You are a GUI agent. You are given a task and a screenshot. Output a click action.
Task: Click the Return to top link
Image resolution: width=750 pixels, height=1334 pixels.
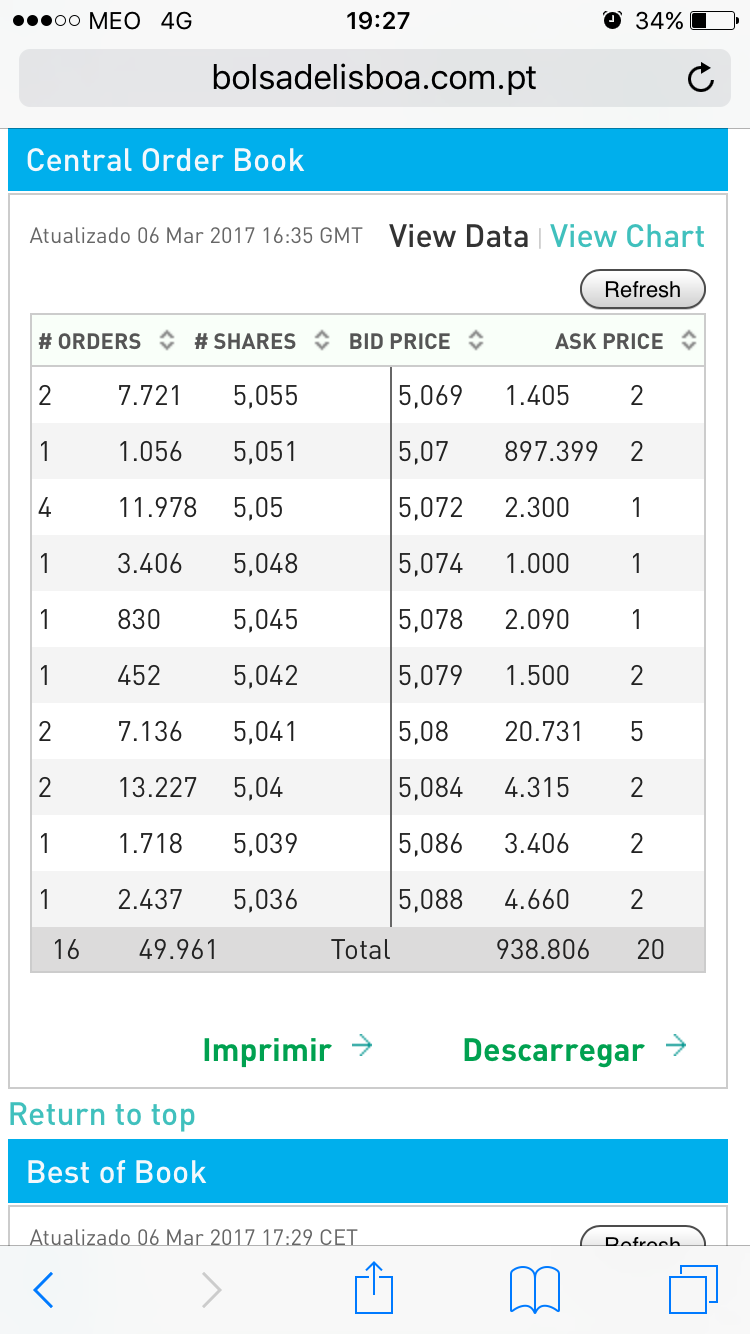pos(102,1114)
